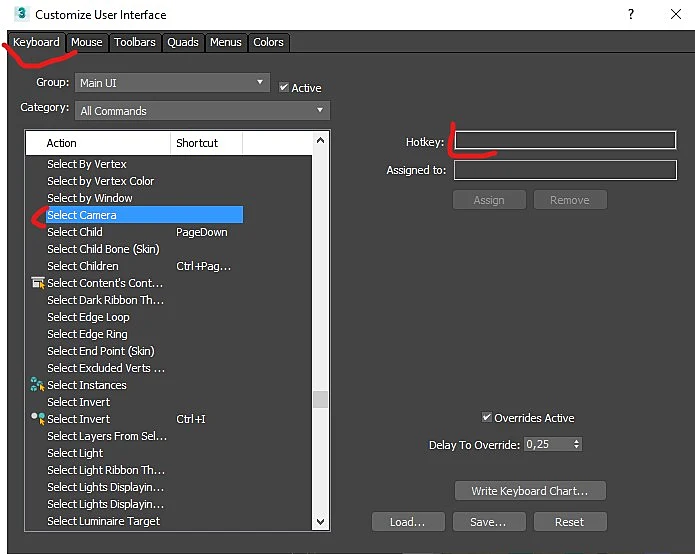Click the Select Content's Container action icon

(38, 283)
